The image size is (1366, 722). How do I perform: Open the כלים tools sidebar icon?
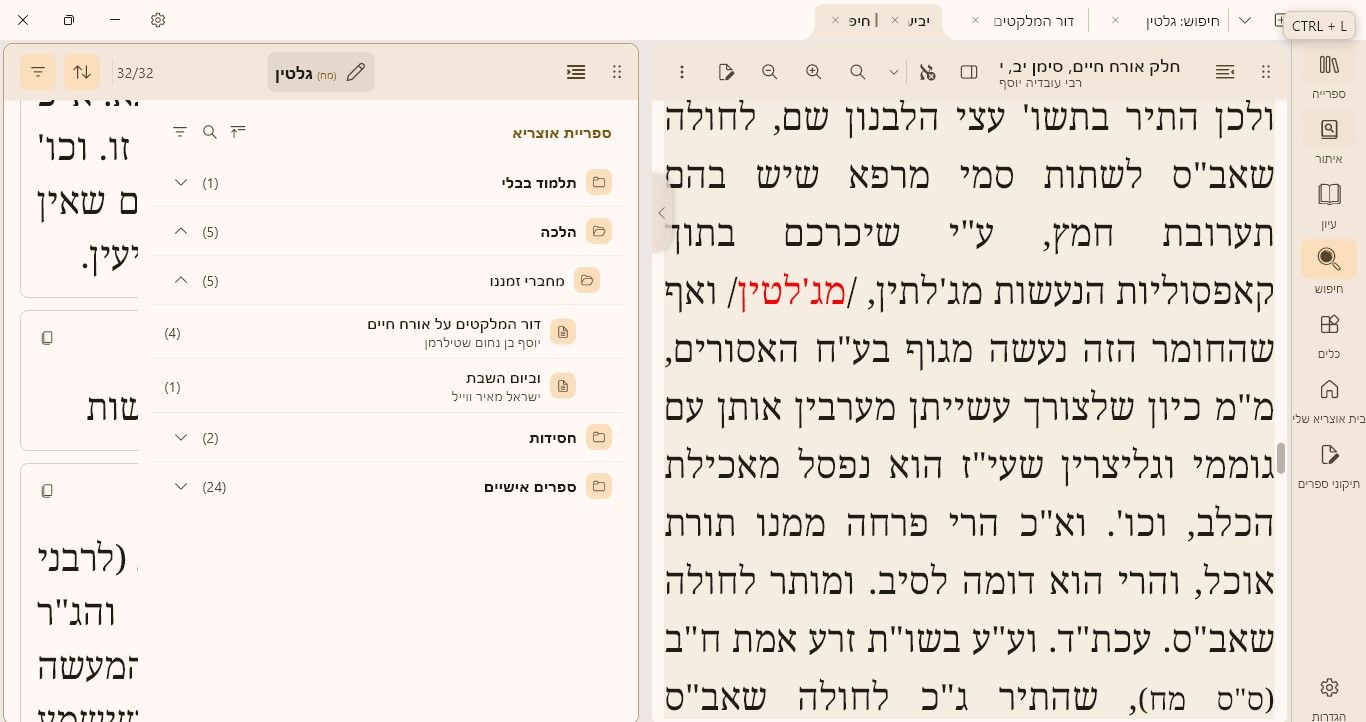(x=1329, y=334)
